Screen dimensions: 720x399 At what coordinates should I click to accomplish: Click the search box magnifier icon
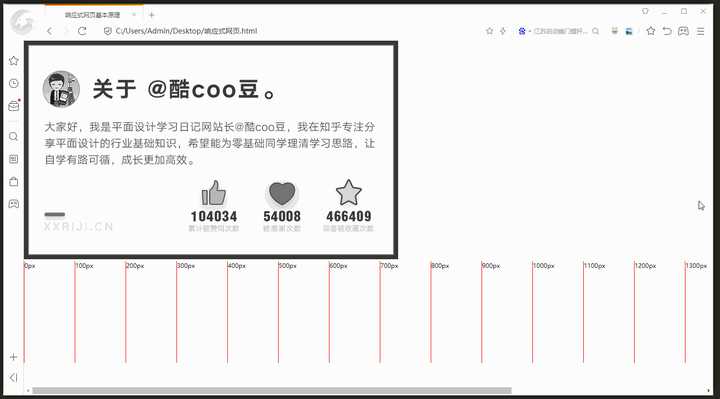pyautogui.click(x=596, y=31)
